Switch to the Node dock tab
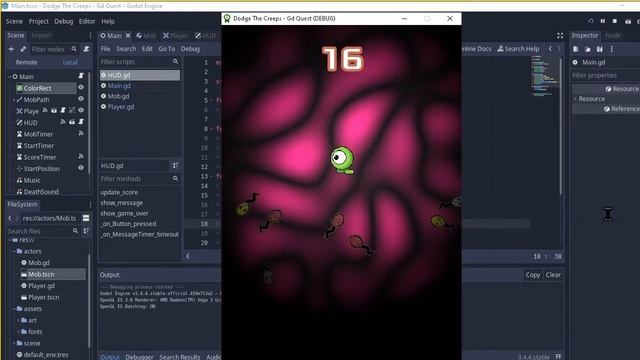 point(613,36)
